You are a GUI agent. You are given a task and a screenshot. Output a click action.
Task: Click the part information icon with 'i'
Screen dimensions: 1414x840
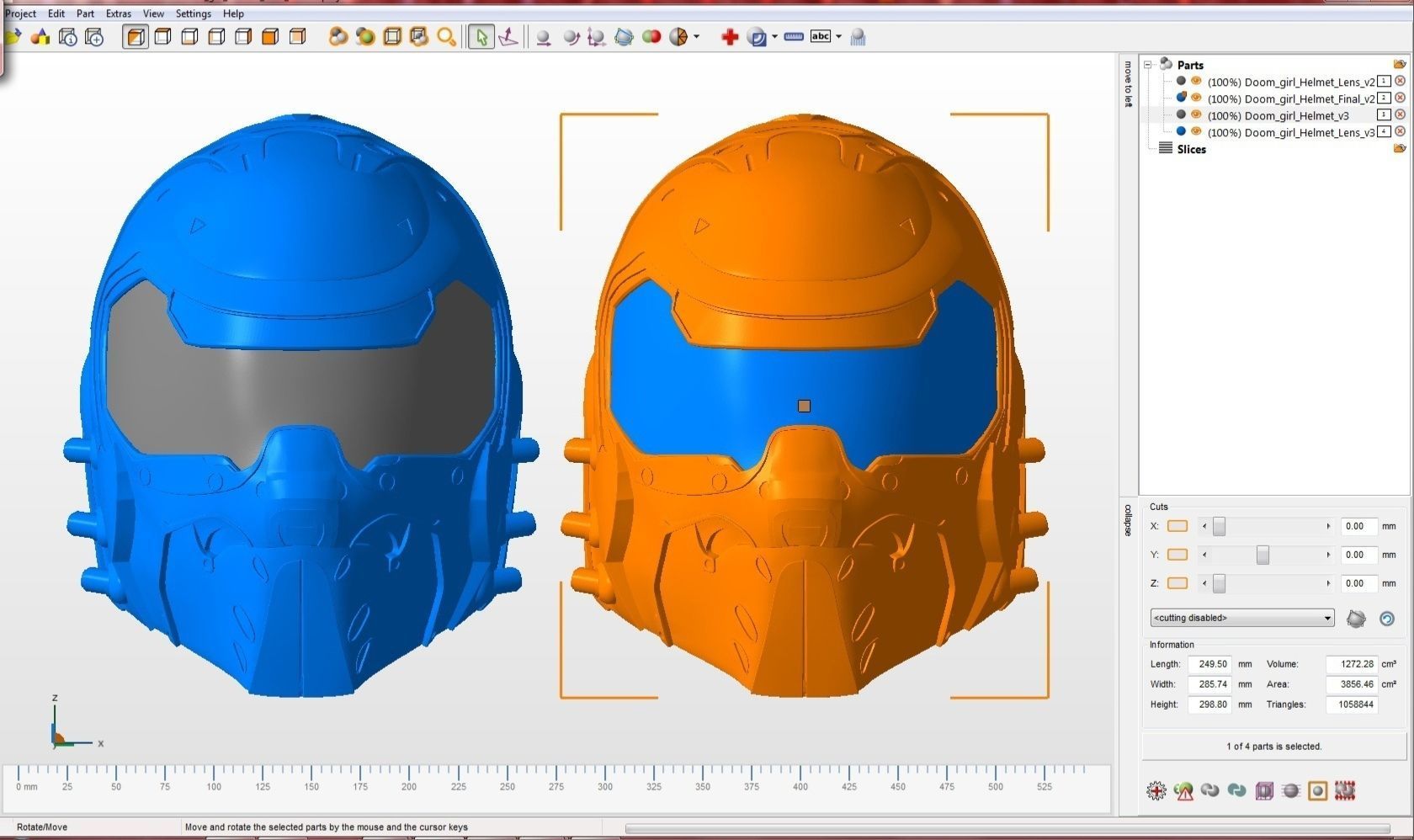67,36
